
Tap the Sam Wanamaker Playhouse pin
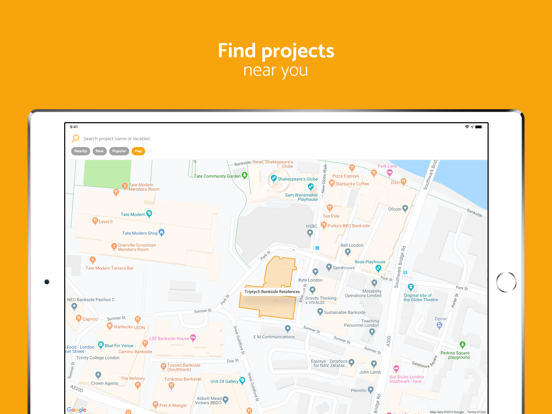(x=311, y=187)
